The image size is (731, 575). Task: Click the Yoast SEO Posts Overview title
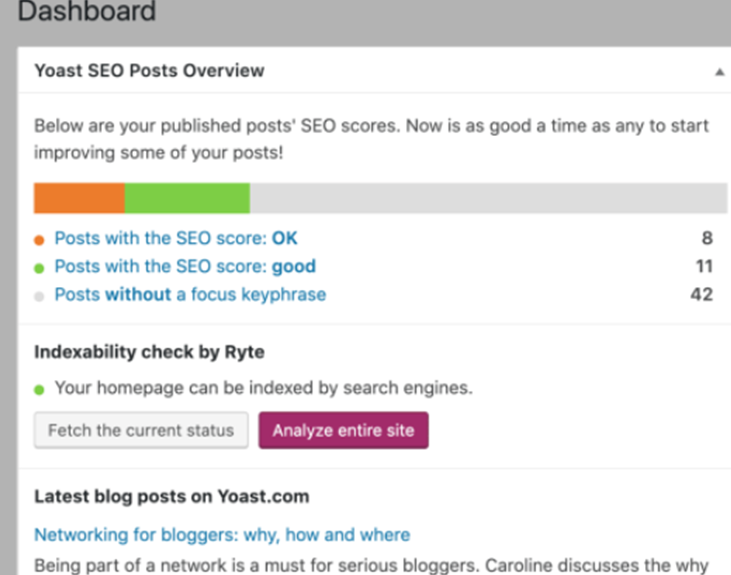(149, 71)
